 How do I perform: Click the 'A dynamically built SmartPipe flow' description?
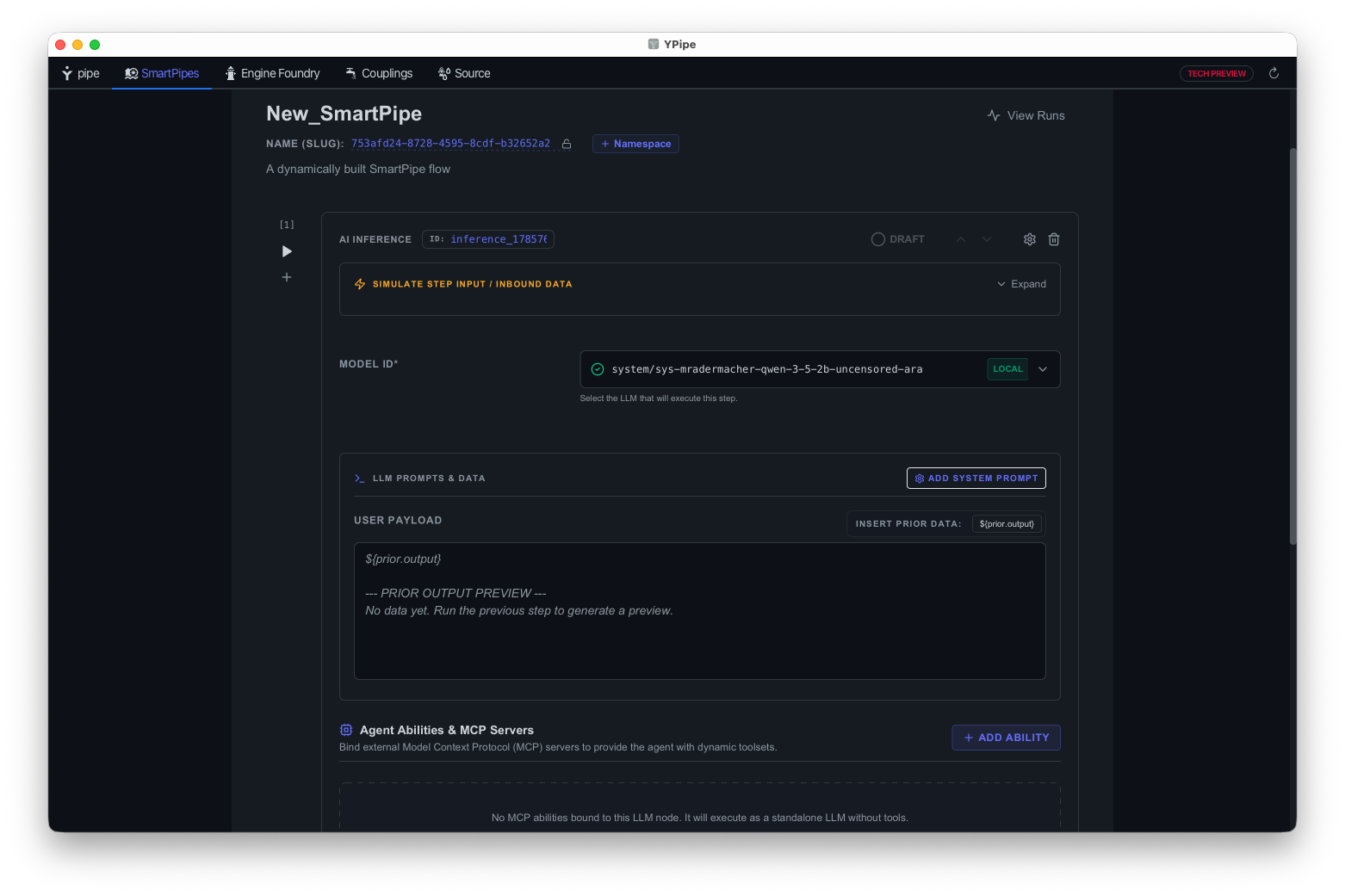[358, 169]
